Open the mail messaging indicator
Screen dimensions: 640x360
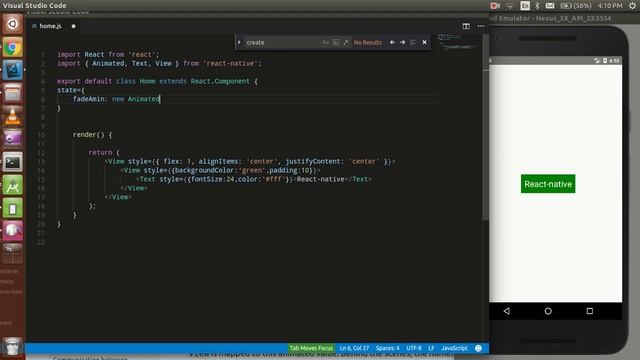(550, 6)
